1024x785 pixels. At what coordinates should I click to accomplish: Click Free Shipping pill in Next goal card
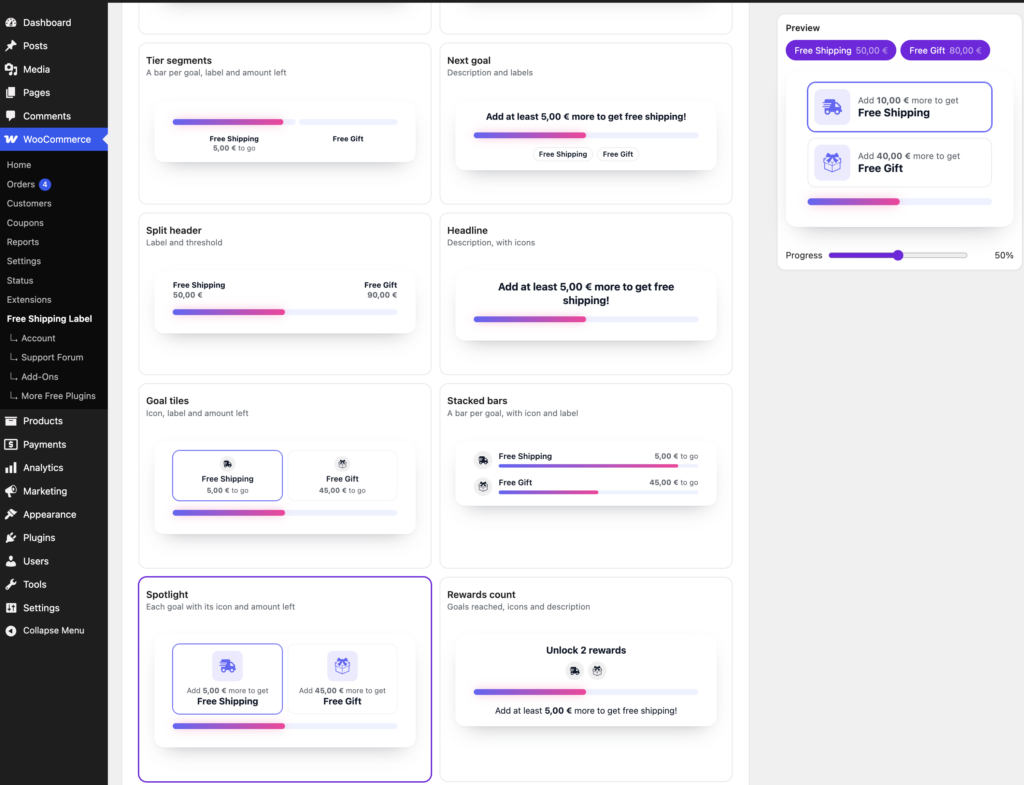tap(562, 154)
